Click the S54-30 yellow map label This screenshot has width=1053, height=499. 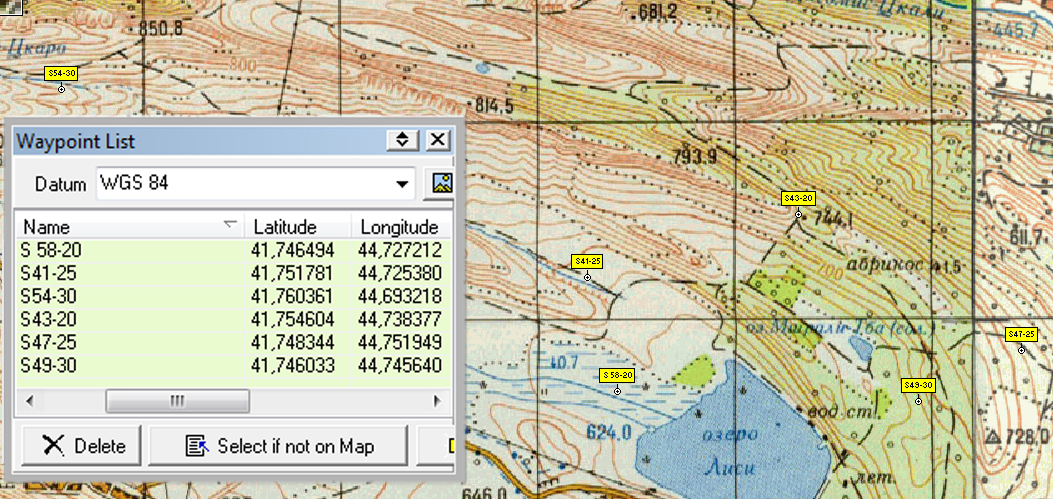tap(61, 73)
